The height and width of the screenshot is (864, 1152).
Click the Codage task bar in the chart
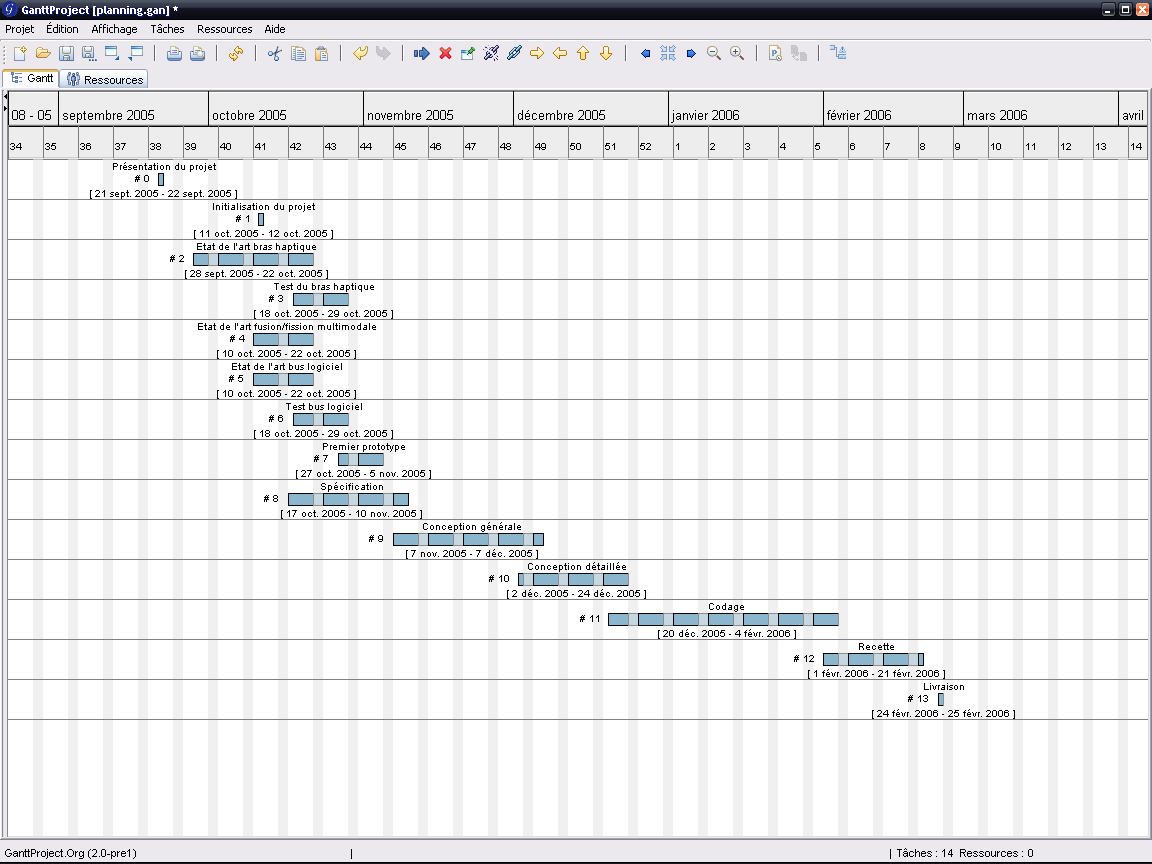coord(722,619)
